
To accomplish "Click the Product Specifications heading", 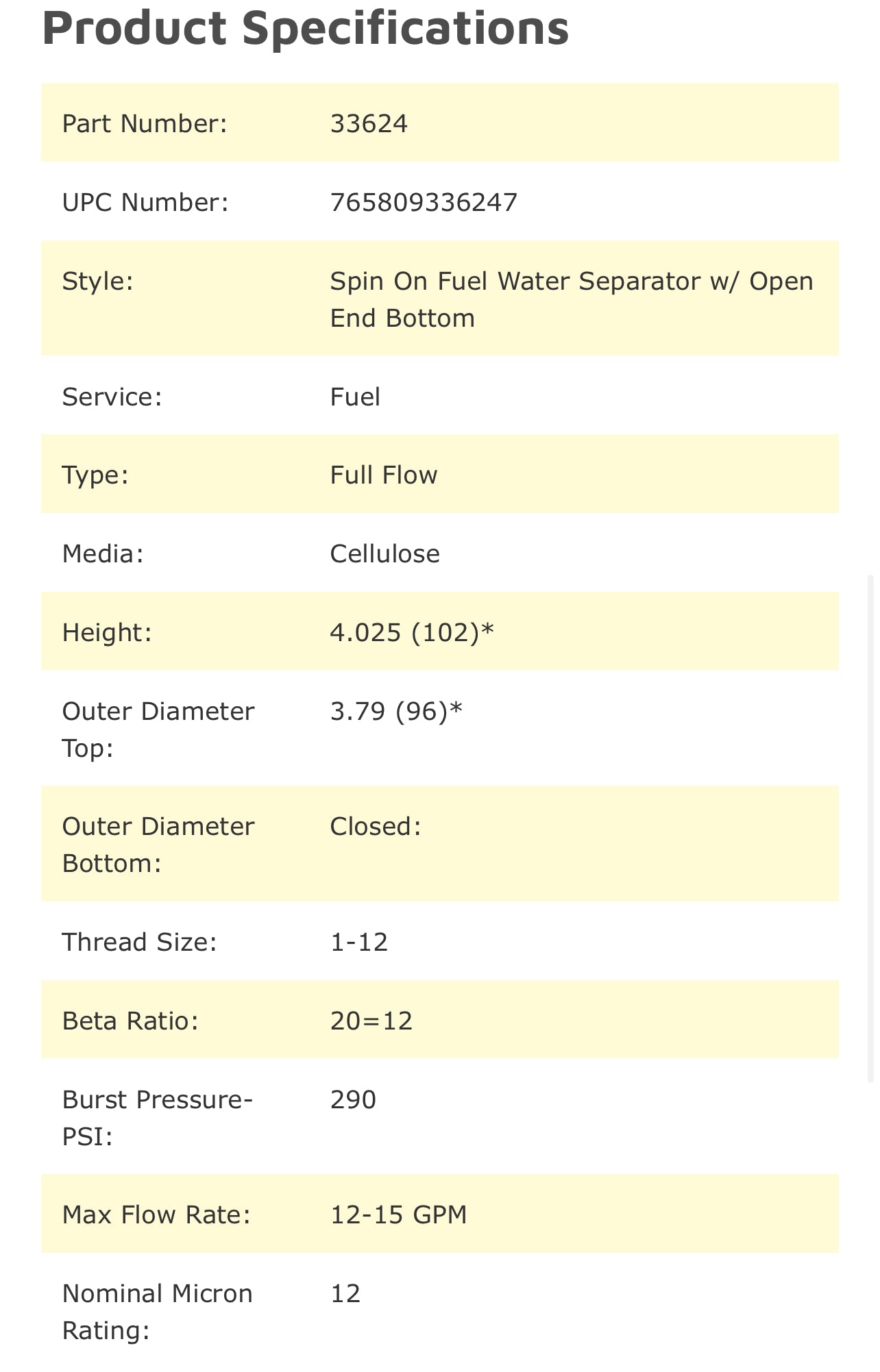I will pyautogui.click(x=306, y=28).
